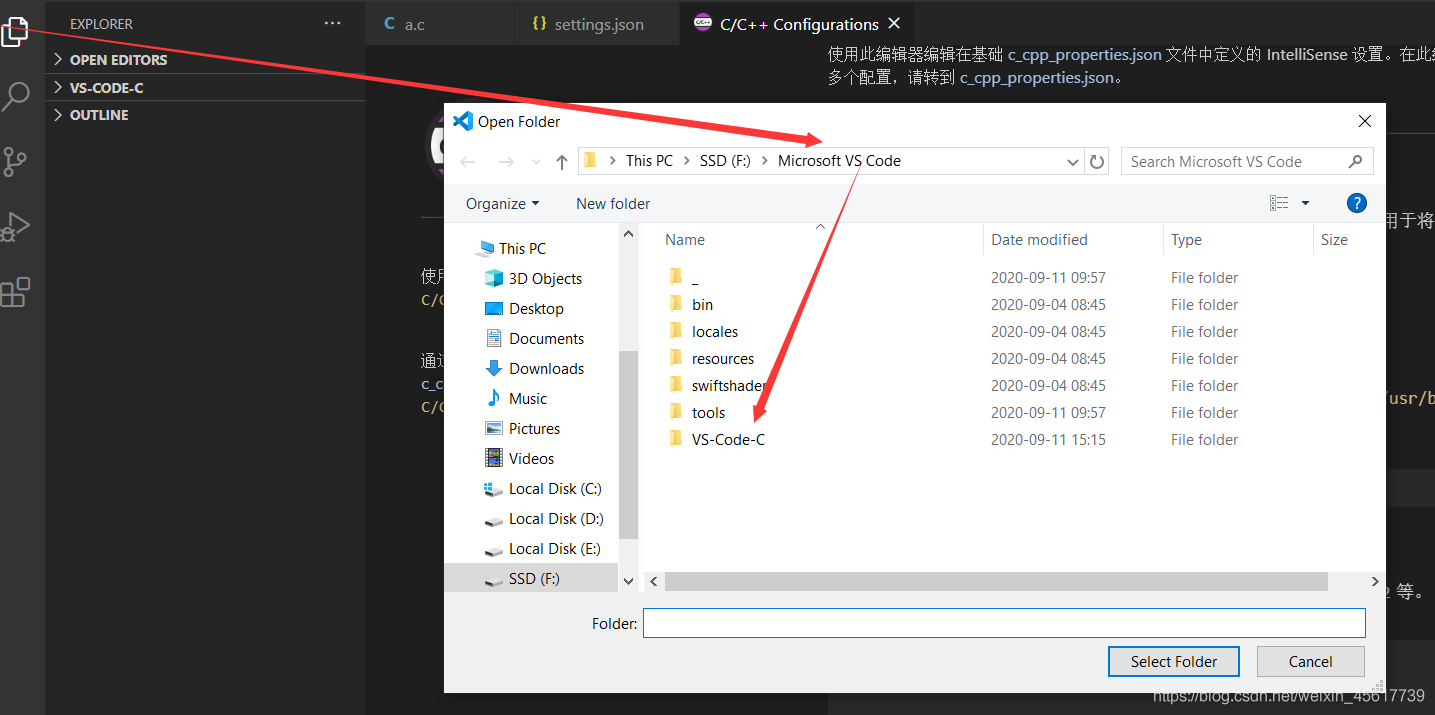The image size is (1435, 715).
Task: Change the view layout icon
Action: 1279,203
